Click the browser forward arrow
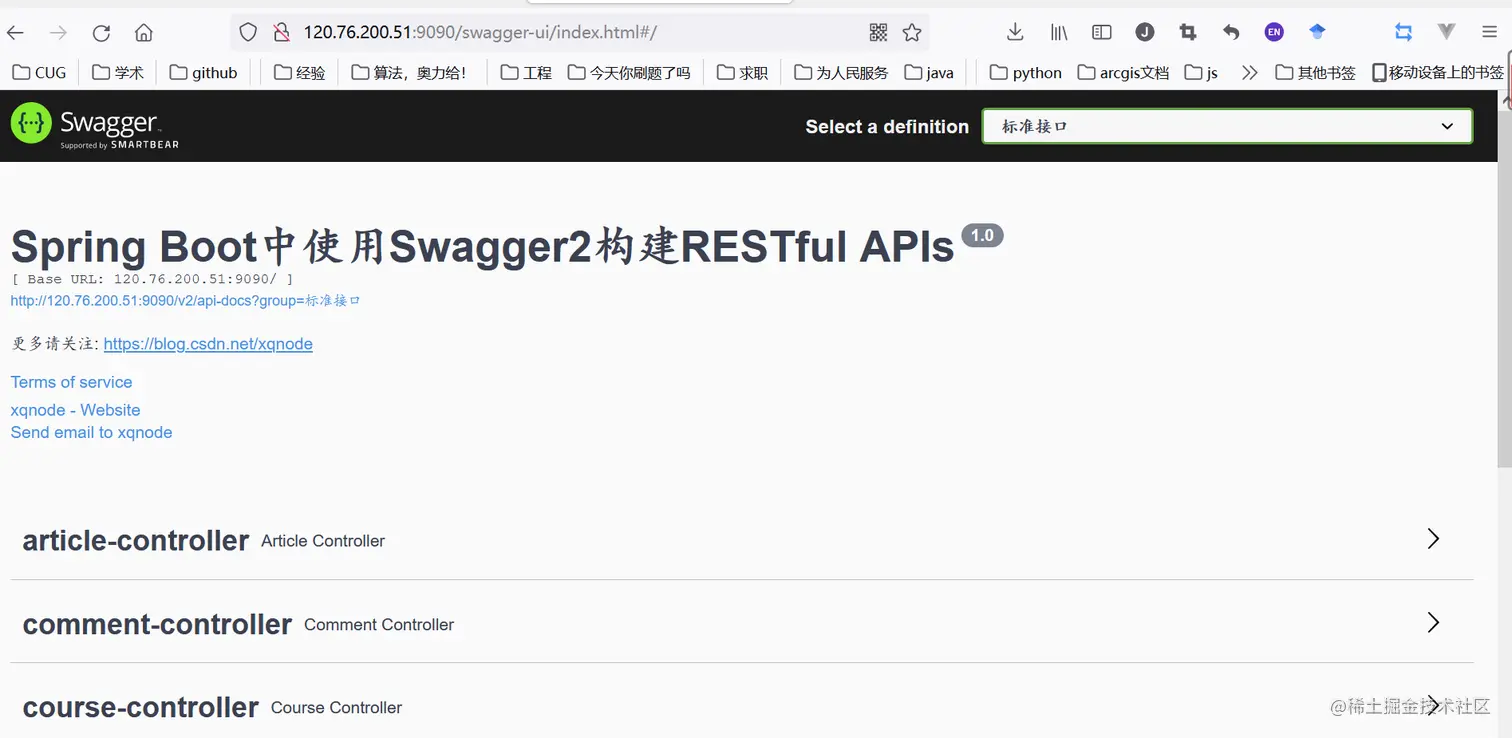This screenshot has width=1512, height=738. click(x=58, y=33)
